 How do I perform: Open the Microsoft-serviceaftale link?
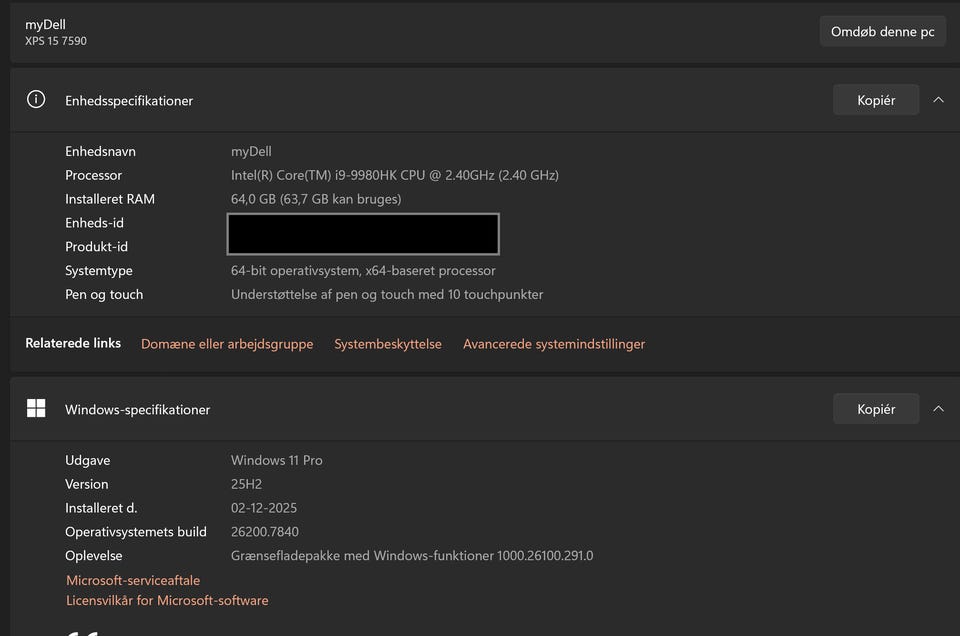coord(133,580)
